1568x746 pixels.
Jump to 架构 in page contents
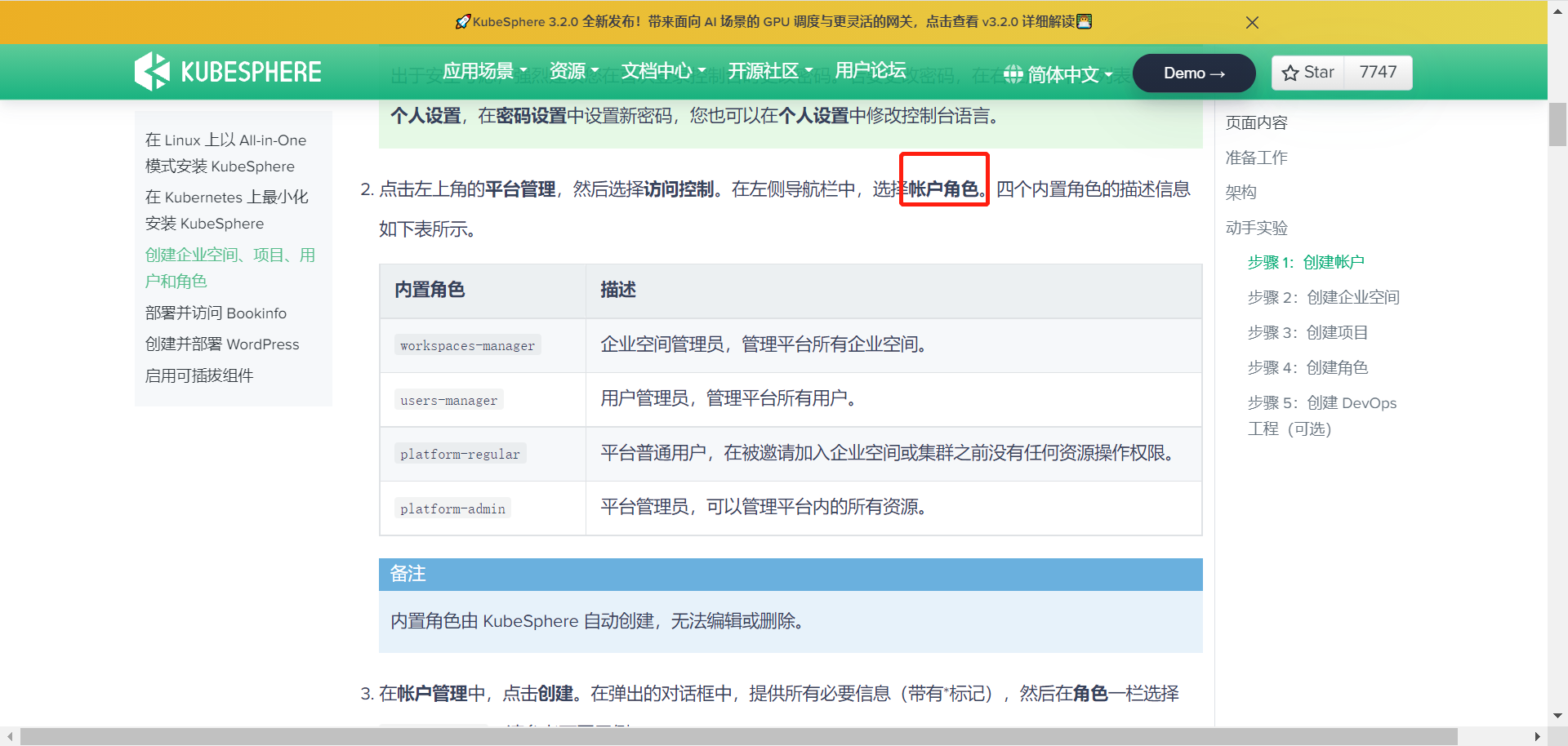click(1241, 193)
